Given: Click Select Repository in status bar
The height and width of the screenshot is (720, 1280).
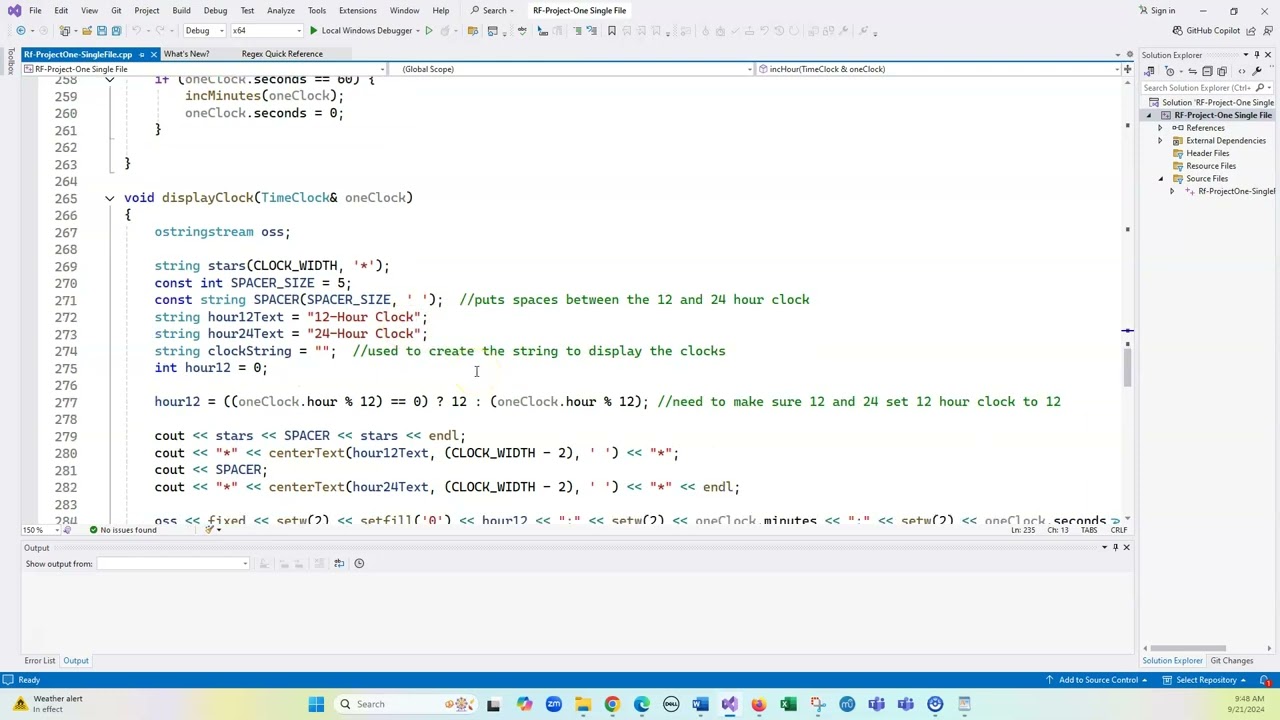Looking at the screenshot, I should [x=1206, y=680].
